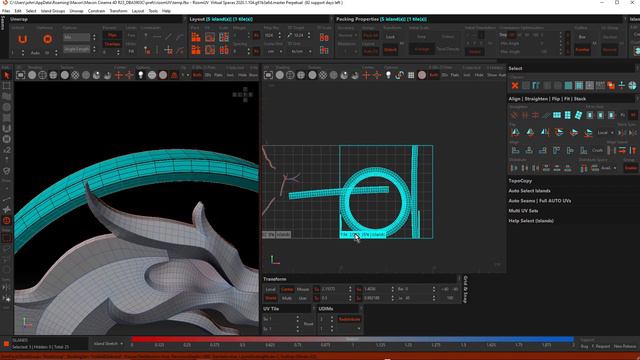Click the link icon in UV viewport toolbar
Screen dimensions: 640x360
[400, 75]
